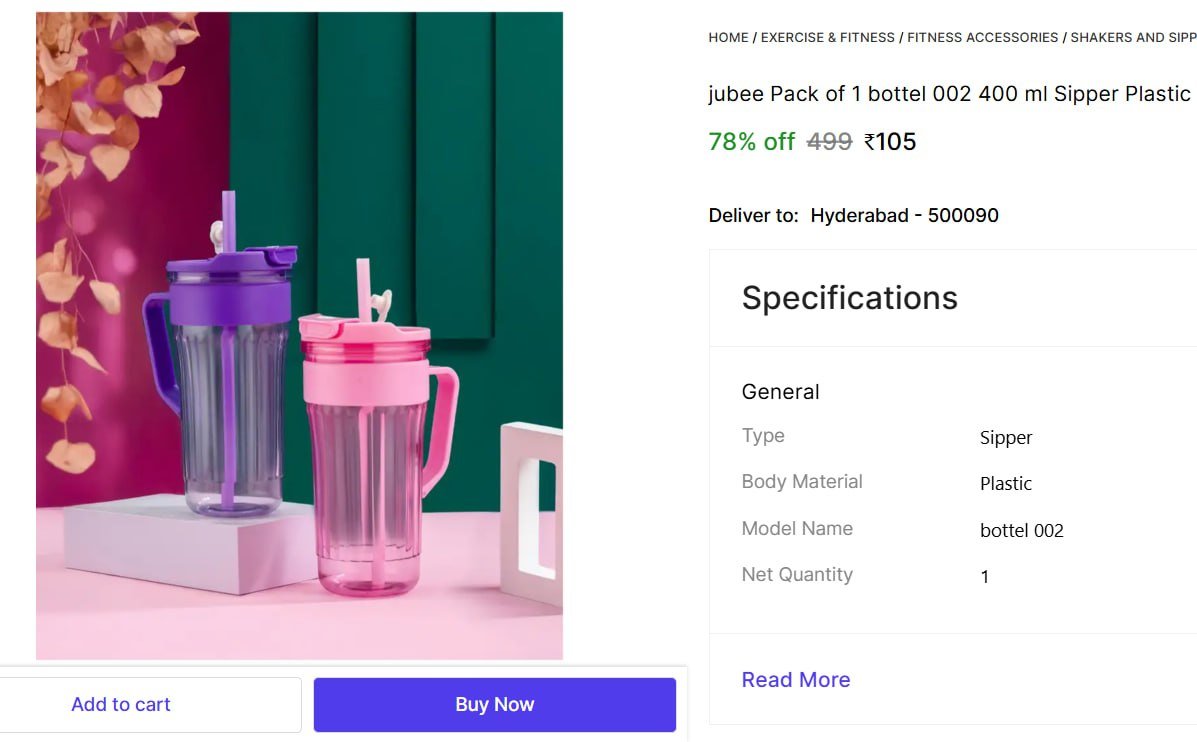Click the Plastic value for Body Material
Screen dimensions: 1197x742
click(x=1006, y=484)
